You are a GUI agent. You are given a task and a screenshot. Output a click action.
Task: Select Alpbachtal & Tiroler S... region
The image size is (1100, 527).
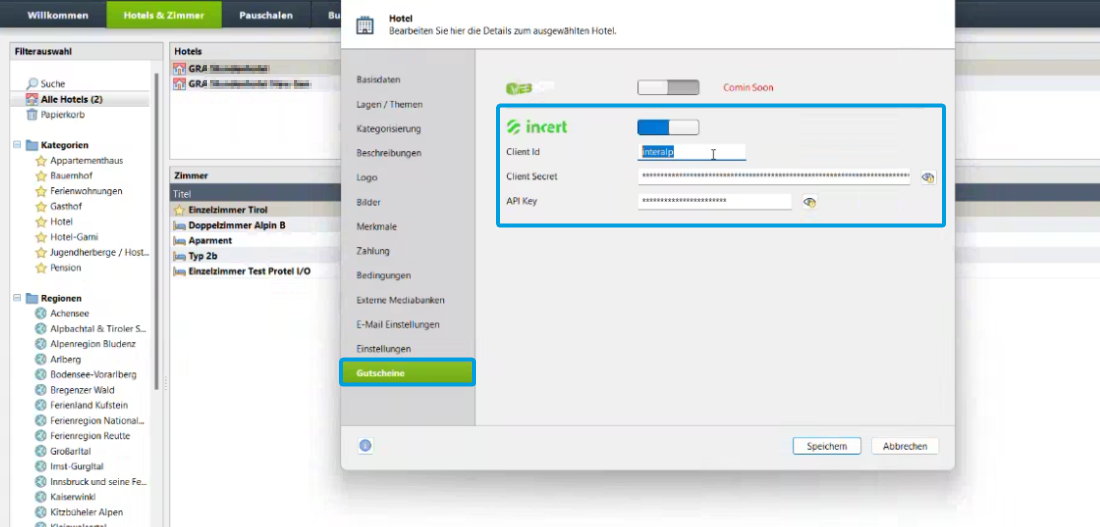[x=98, y=328]
